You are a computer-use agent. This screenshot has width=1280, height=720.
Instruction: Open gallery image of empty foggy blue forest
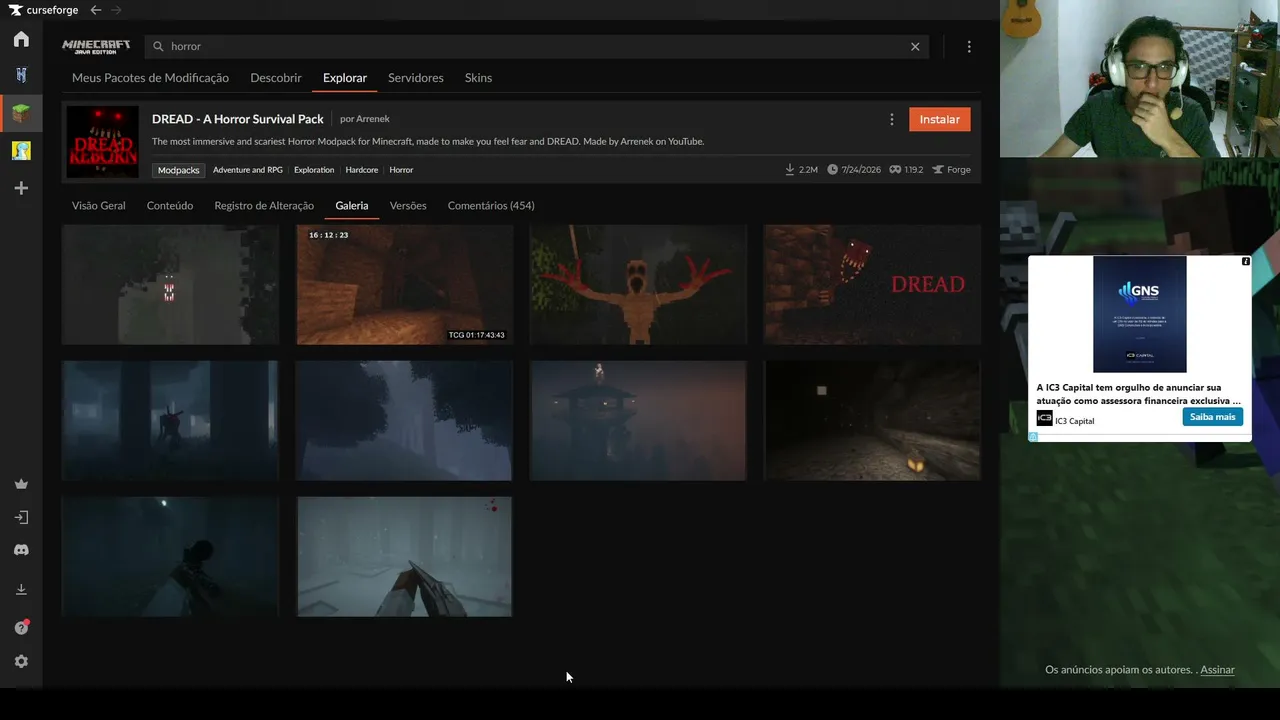pyautogui.click(x=405, y=421)
